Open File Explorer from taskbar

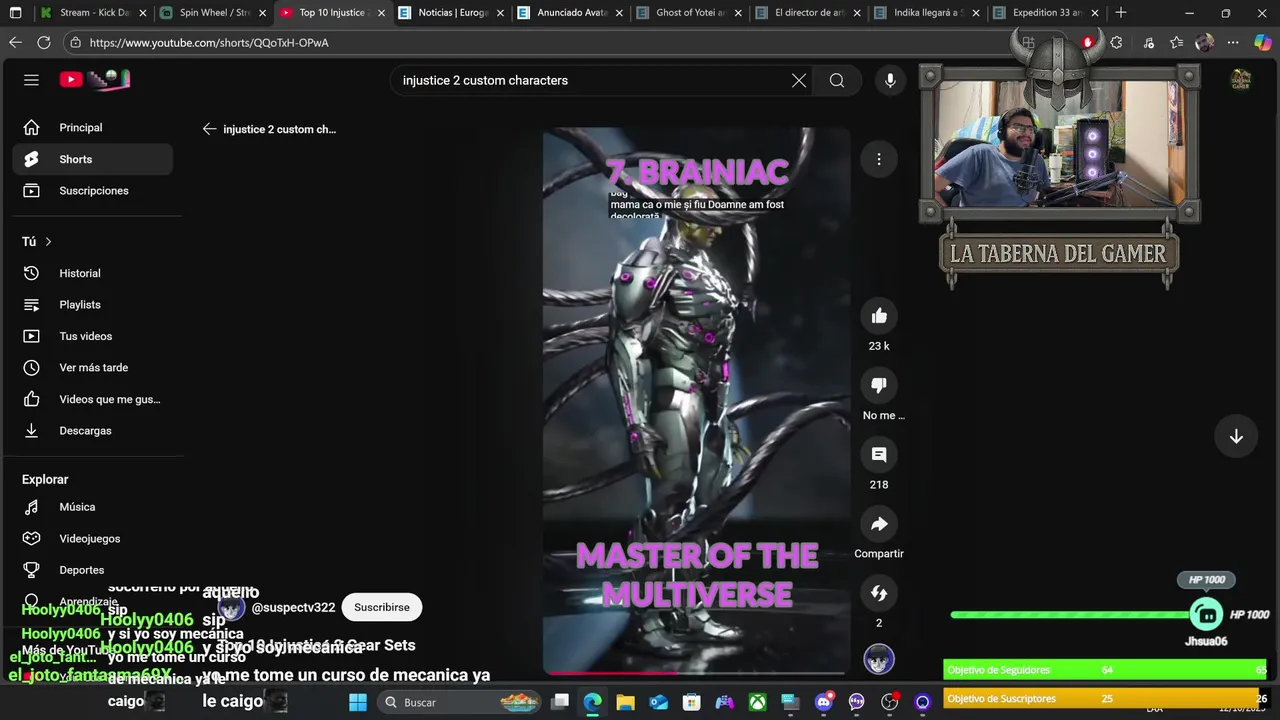626,702
